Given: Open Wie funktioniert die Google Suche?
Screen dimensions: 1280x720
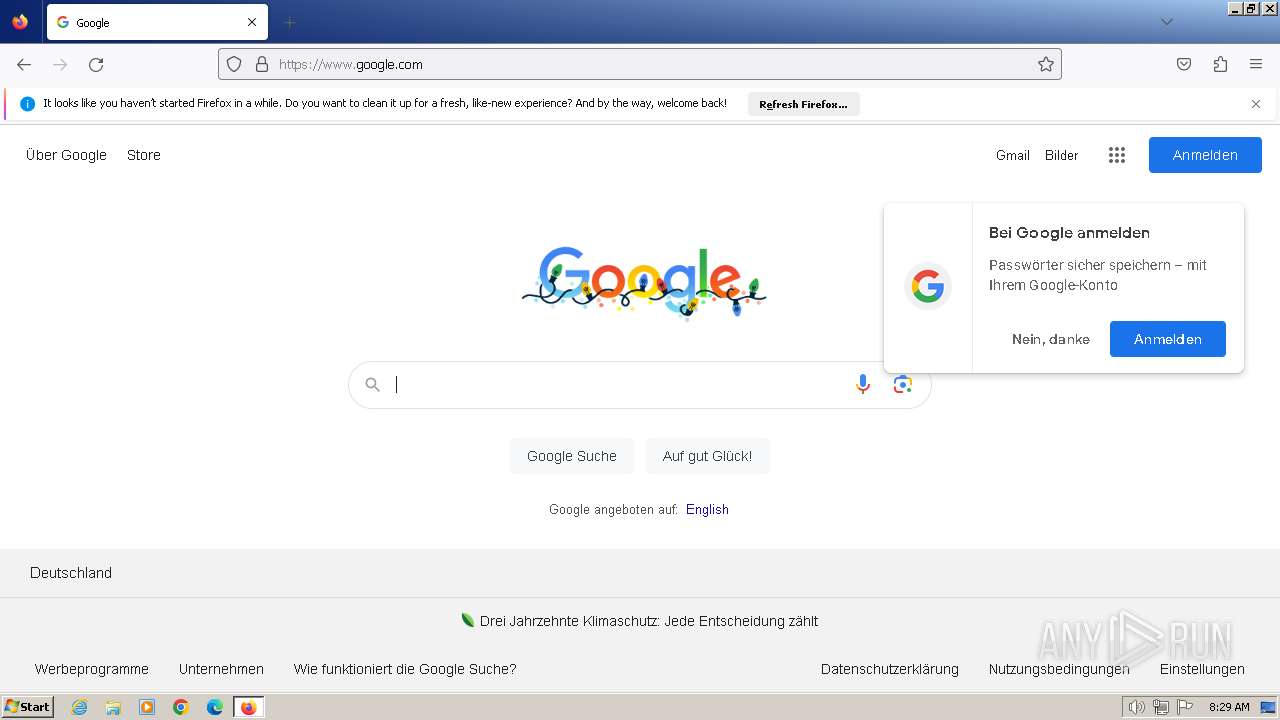Looking at the screenshot, I should pos(405,669).
